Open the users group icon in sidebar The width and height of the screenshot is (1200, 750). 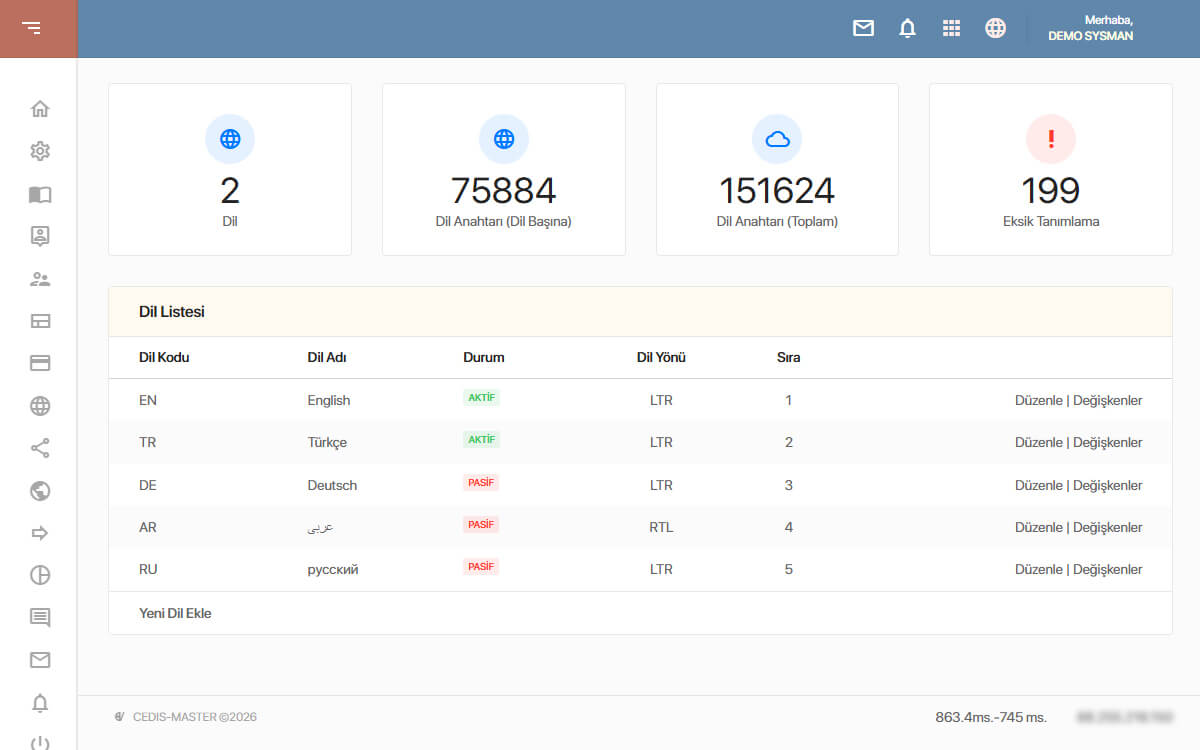pyautogui.click(x=40, y=279)
